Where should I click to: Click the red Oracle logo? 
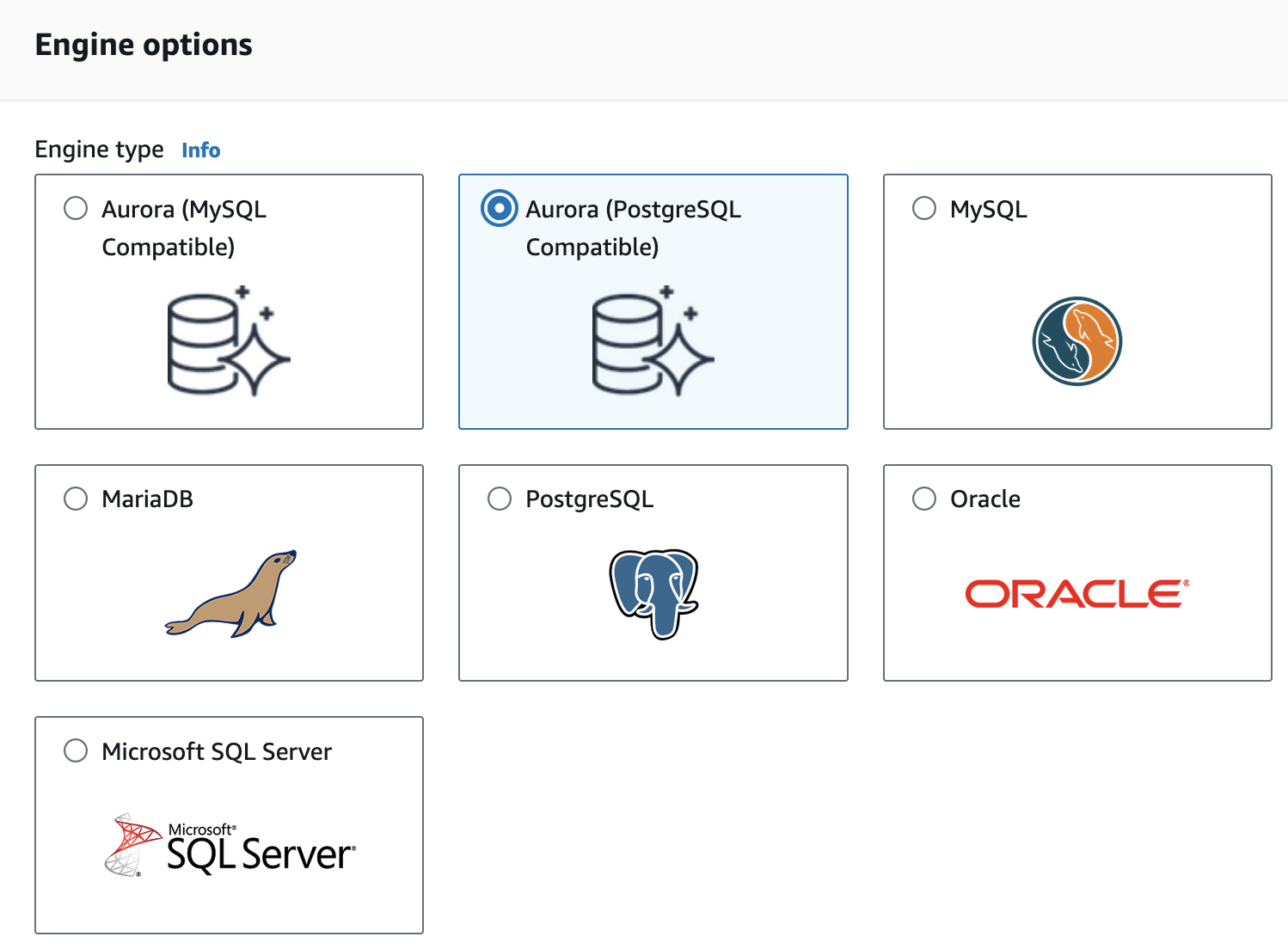click(x=1077, y=594)
